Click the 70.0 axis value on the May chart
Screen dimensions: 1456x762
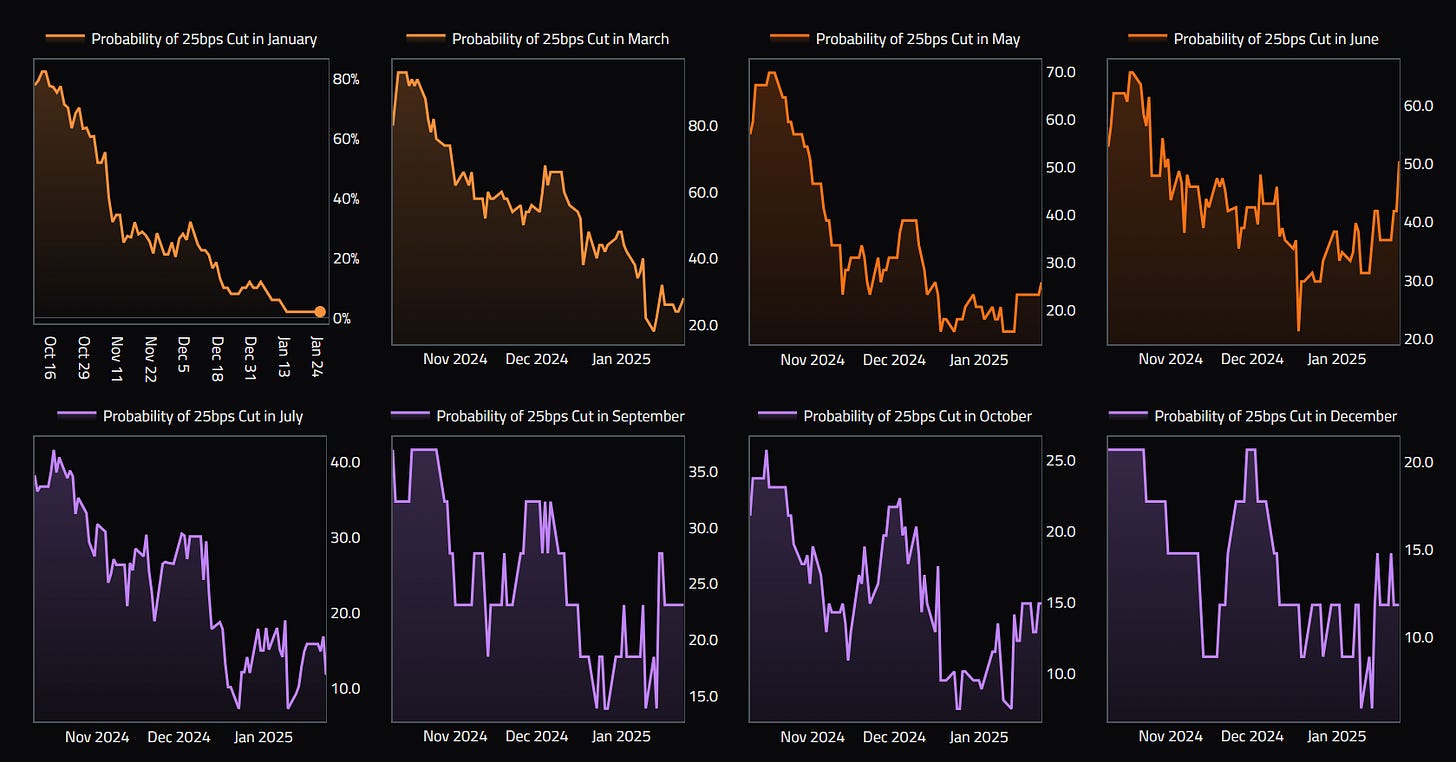(x=1063, y=72)
